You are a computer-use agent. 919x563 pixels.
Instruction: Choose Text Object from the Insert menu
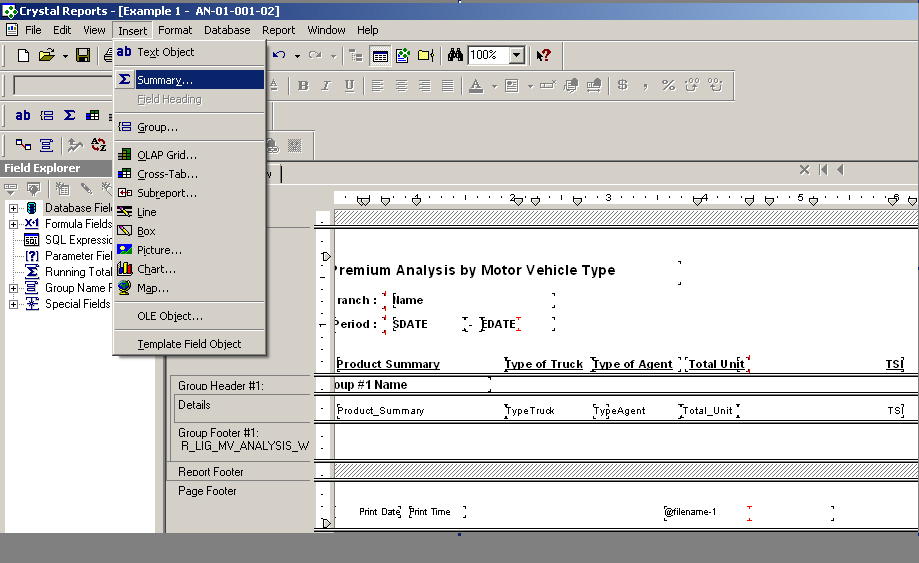pyautogui.click(x=189, y=52)
